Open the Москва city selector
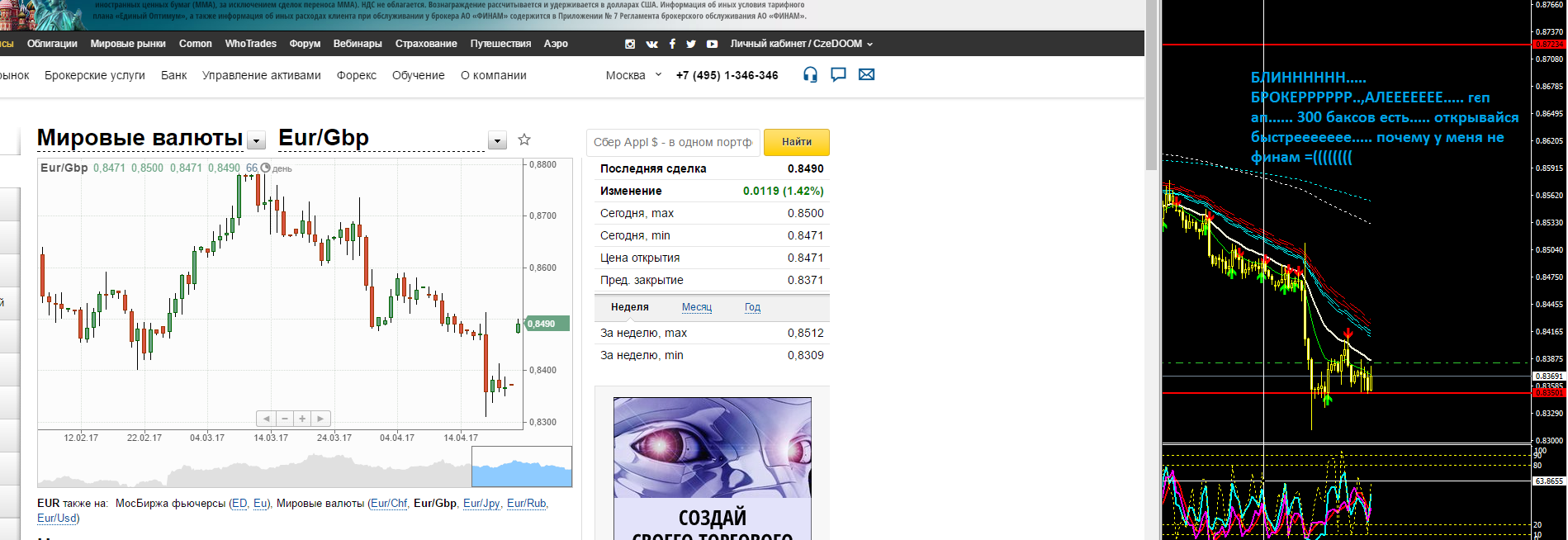The width and height of the screenshot is (1568, 540). 633,75
